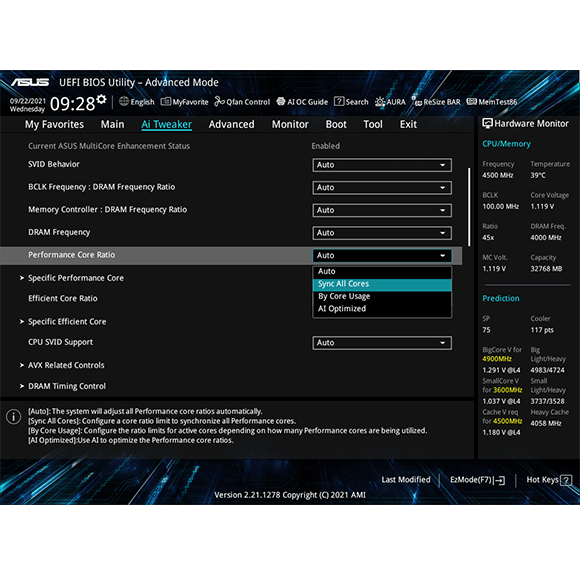Screen dimensions: 580x580
Task: Click Current ASUS MultiCore Enhancement Status
Action: pyautogui.click(x=109, y=146)
